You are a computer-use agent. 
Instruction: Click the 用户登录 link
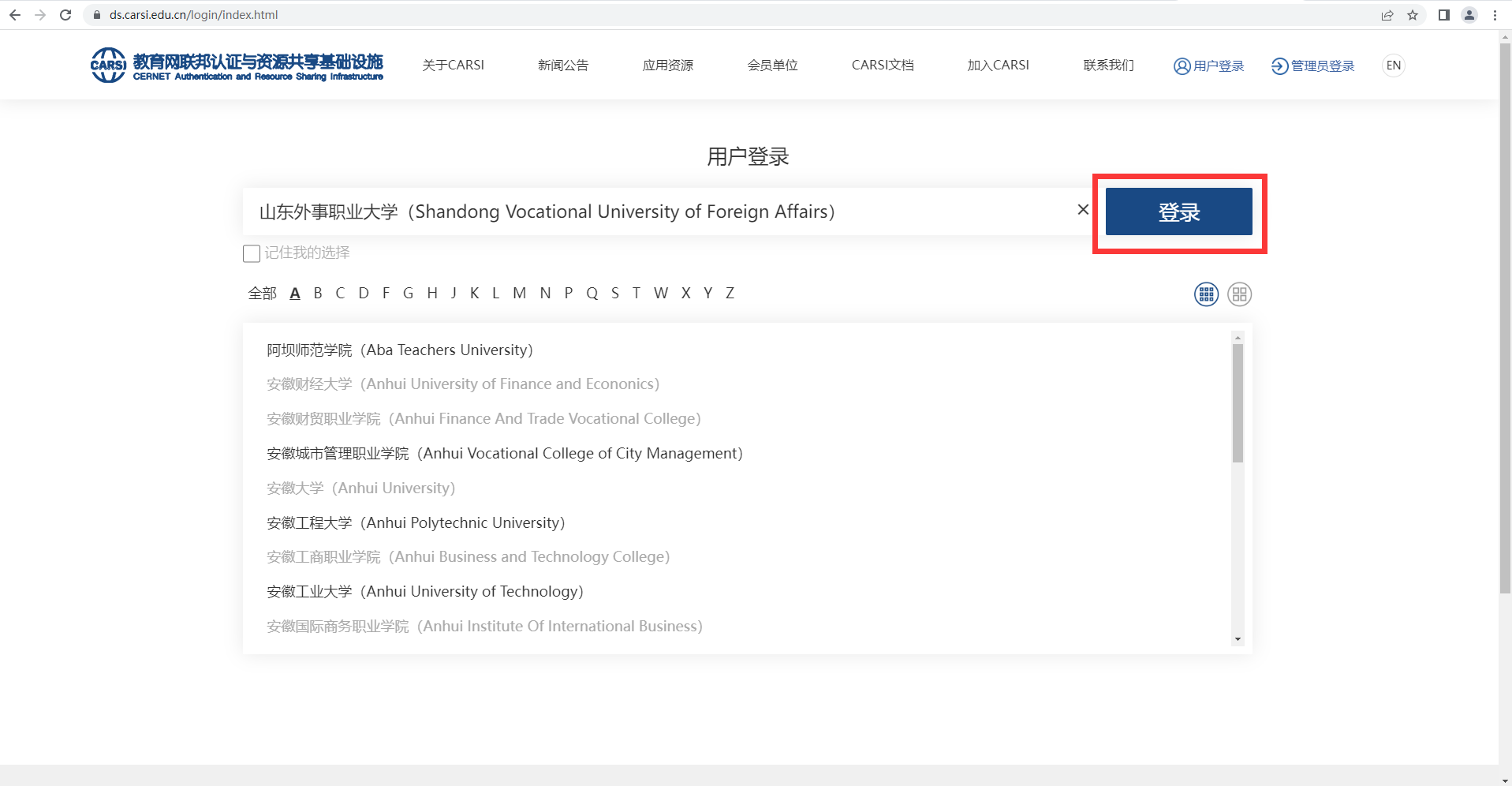[x=1208, y=65]
